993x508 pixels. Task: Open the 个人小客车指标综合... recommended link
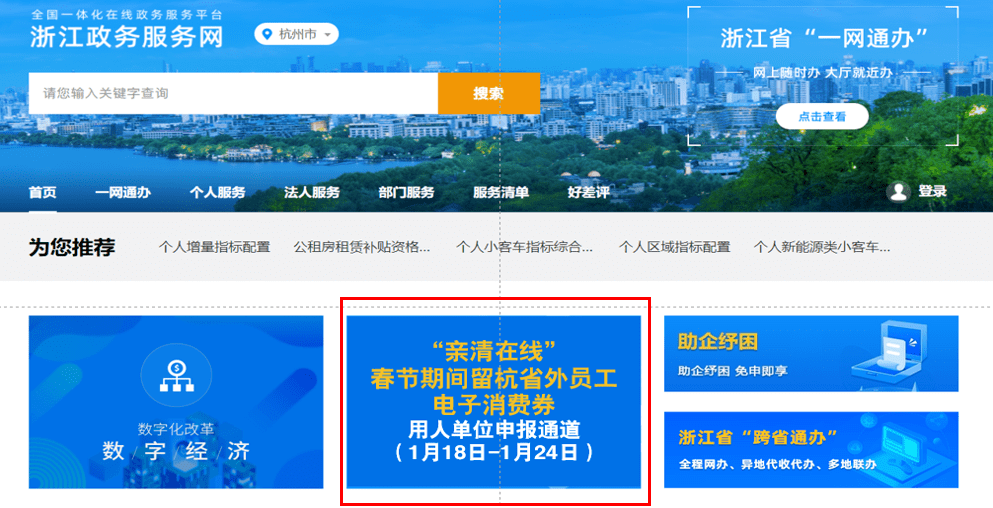[x=524, y=247]
